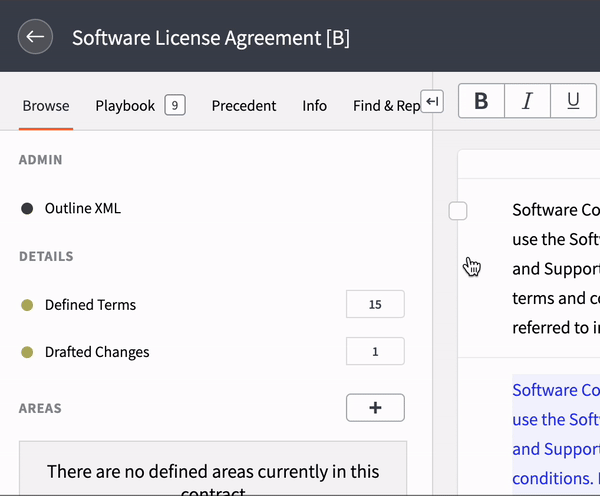Go back using the arrow button

point(35,37)
